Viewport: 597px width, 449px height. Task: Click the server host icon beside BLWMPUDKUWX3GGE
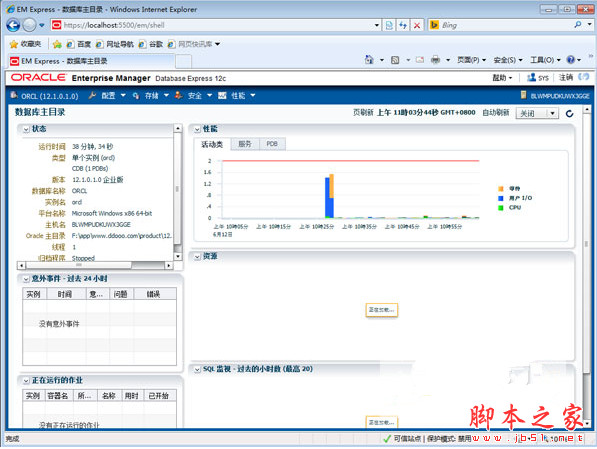click(524, 95)
